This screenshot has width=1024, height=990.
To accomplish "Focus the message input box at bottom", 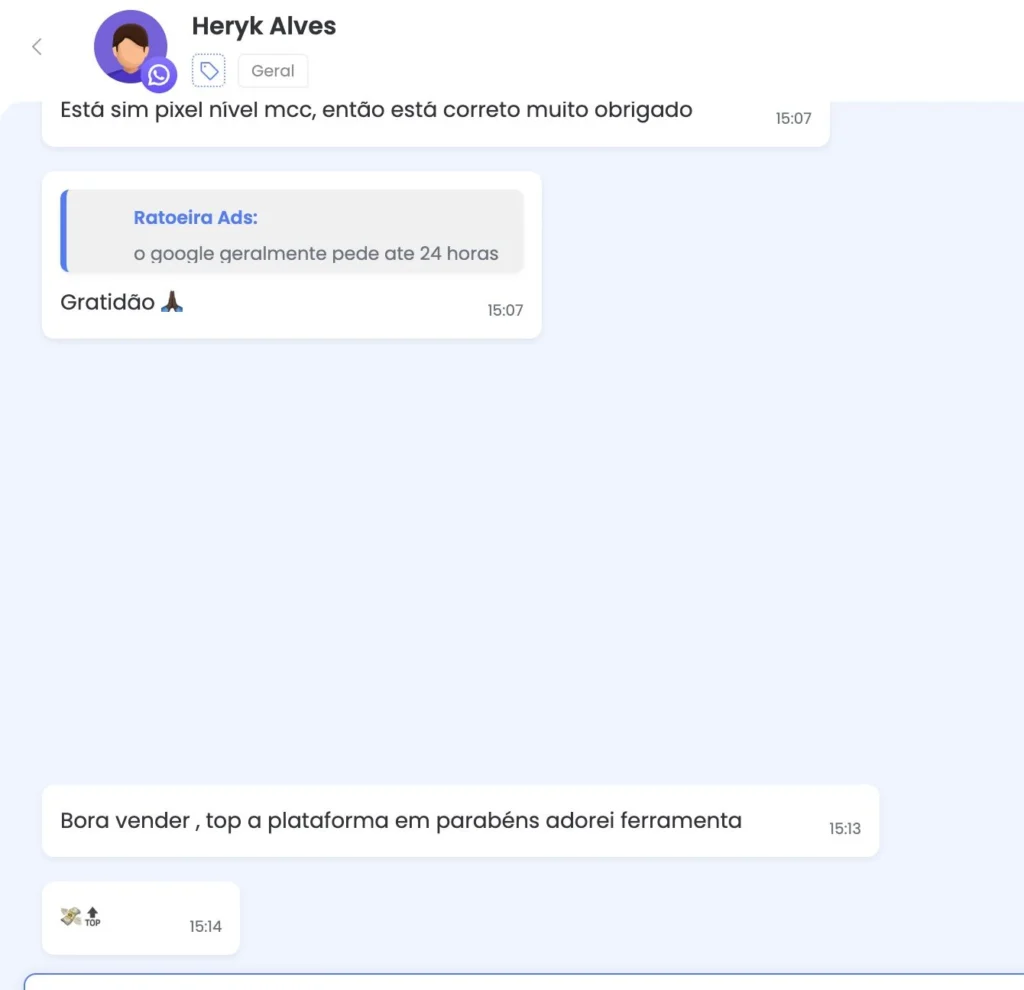I will (x=524, y=982).
